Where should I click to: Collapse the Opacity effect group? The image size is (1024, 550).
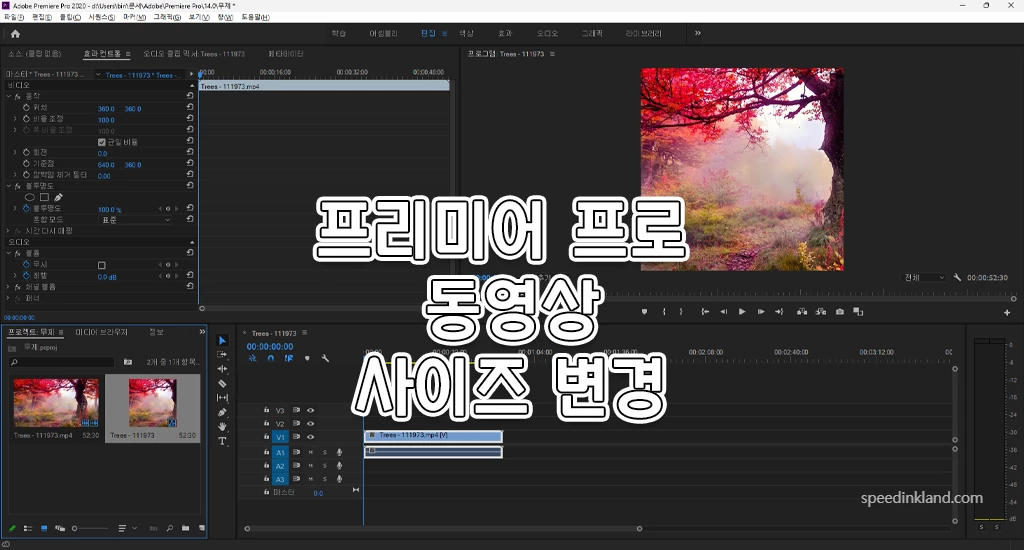click(9, 186)
